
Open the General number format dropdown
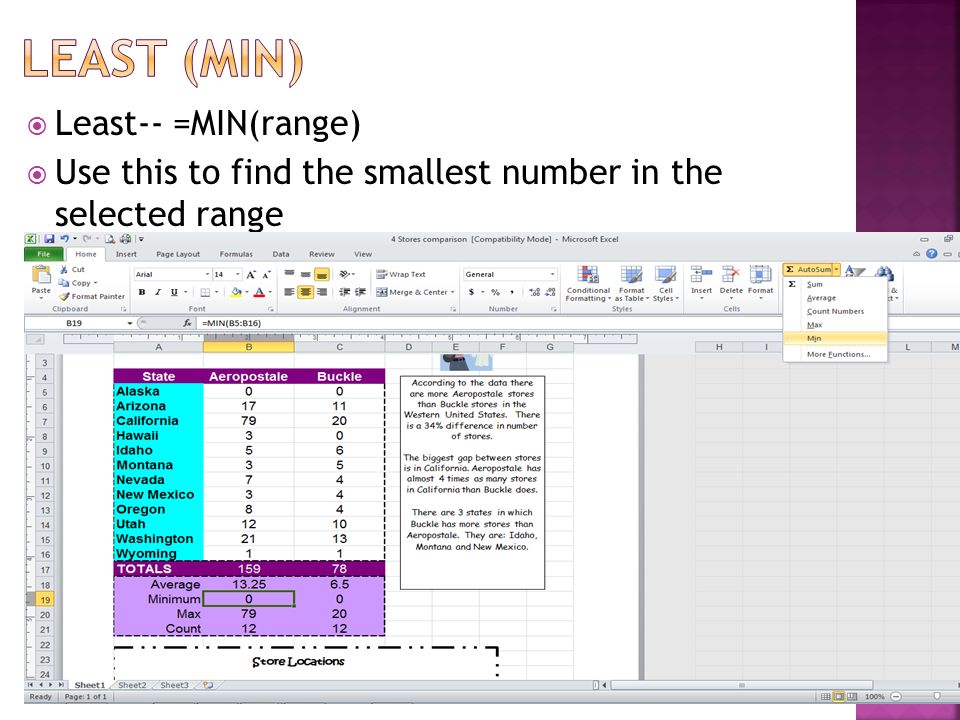(552, 274)
